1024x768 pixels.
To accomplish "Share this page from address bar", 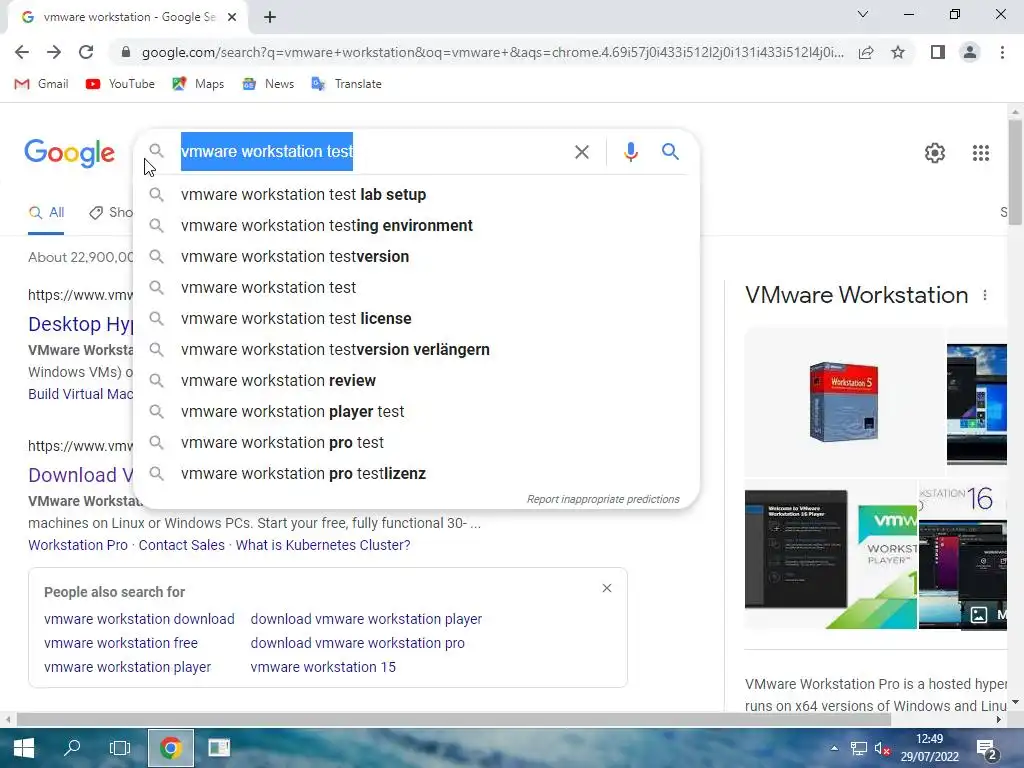I will [x=866, y=52].
